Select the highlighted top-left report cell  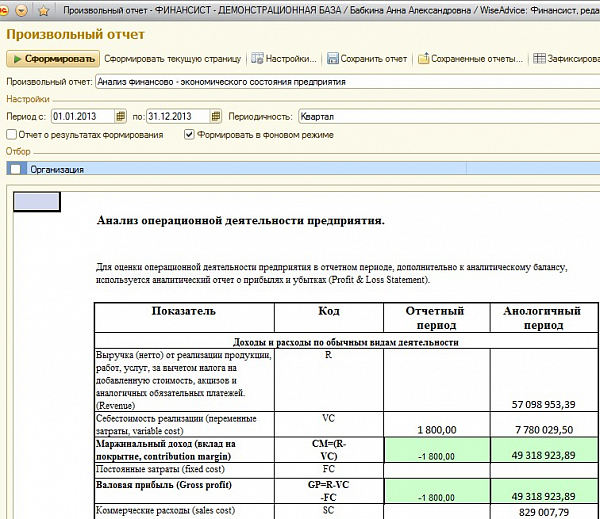tap(35, 201)
